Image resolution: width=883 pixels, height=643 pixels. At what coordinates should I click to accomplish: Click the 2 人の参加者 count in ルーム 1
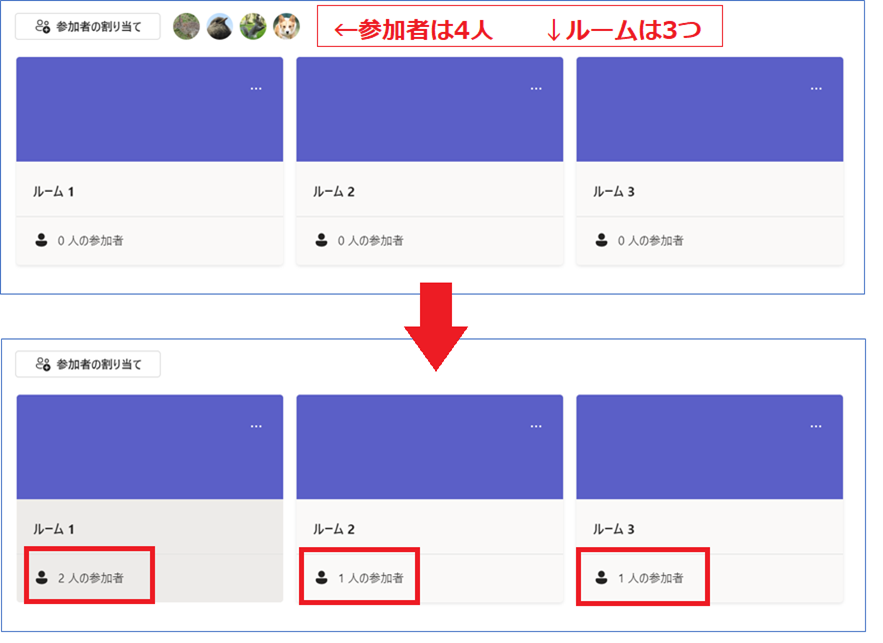click(x=91, y=578)
